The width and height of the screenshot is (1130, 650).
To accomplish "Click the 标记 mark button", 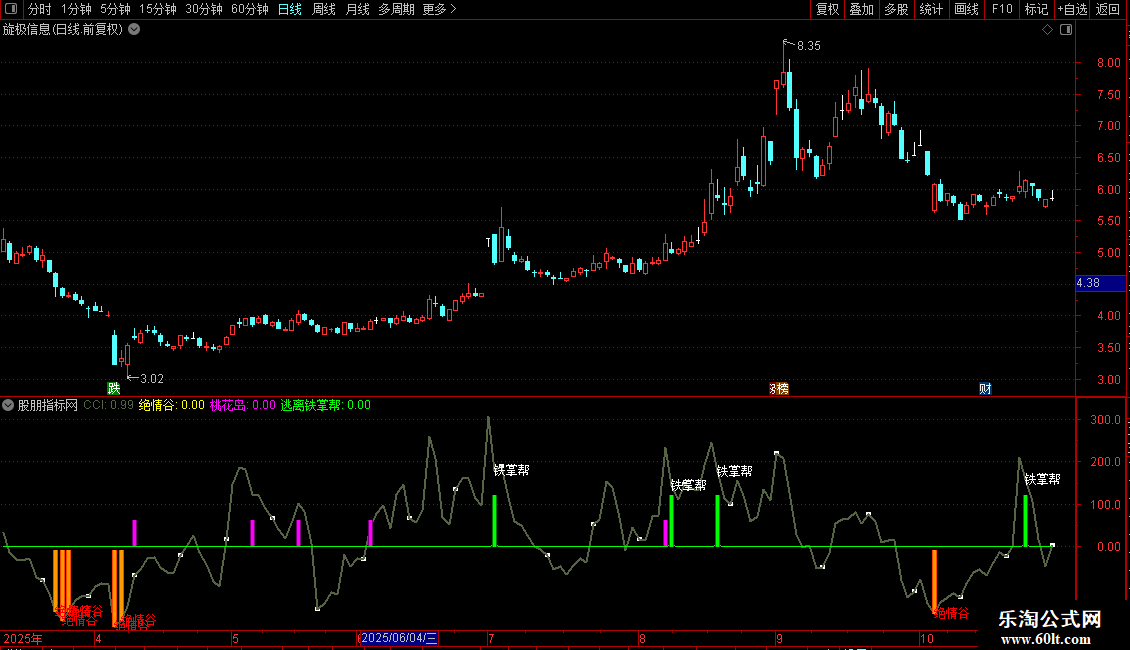I will tap(1036, 9).
